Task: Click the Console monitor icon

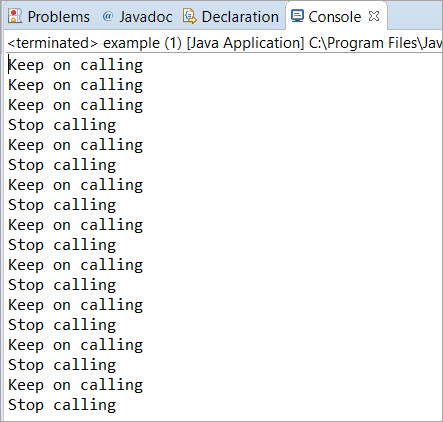Action: 297,16
